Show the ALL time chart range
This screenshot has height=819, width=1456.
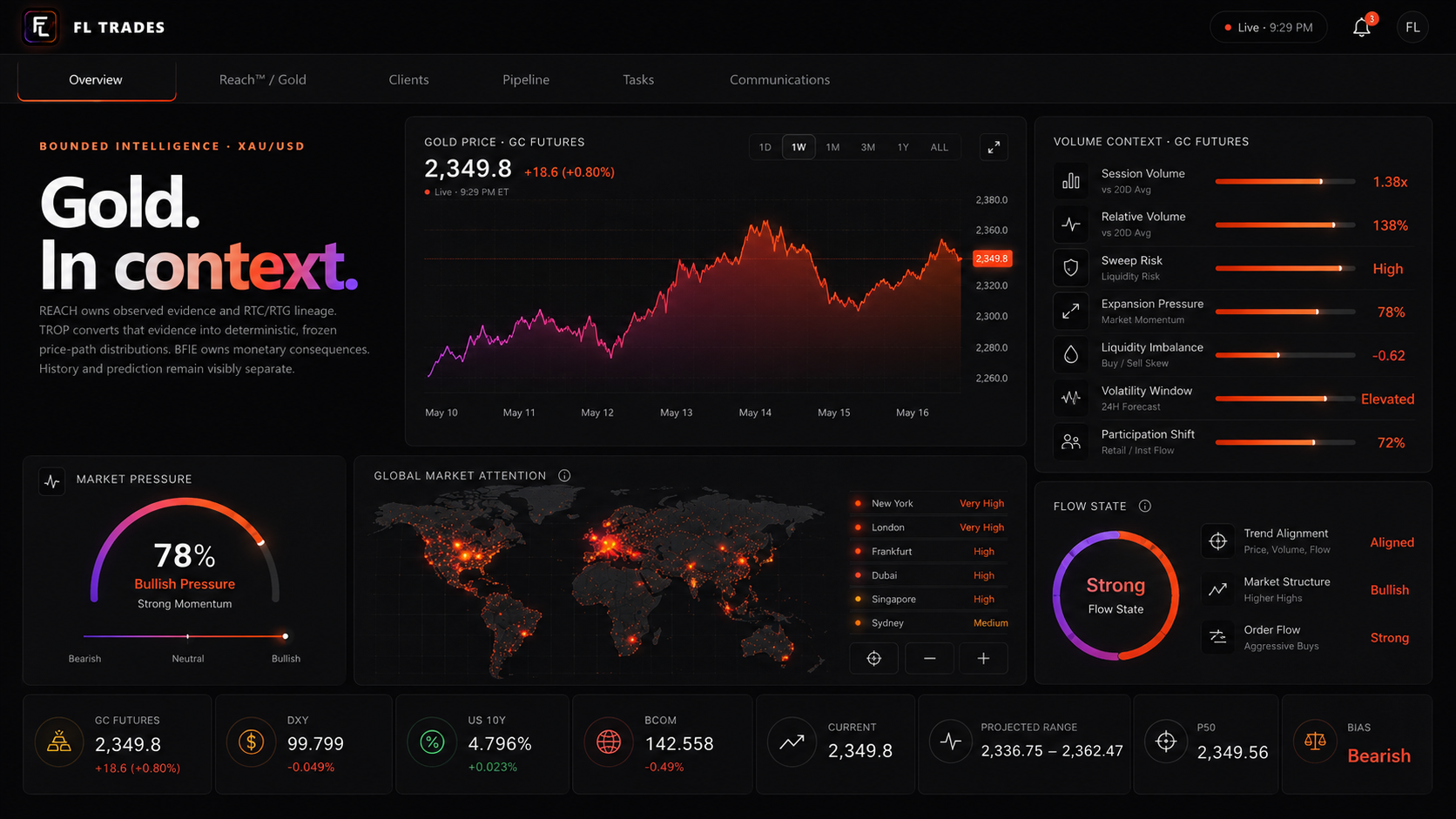click(x=939, y=147)
